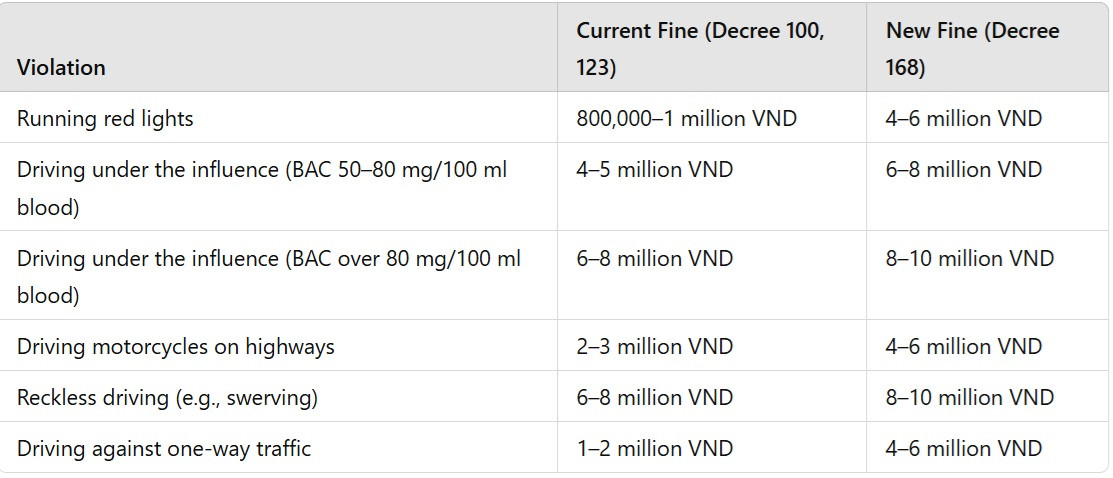
Task: Click the 800,000–1 million VND cell
Action: (x=686, y=119)
